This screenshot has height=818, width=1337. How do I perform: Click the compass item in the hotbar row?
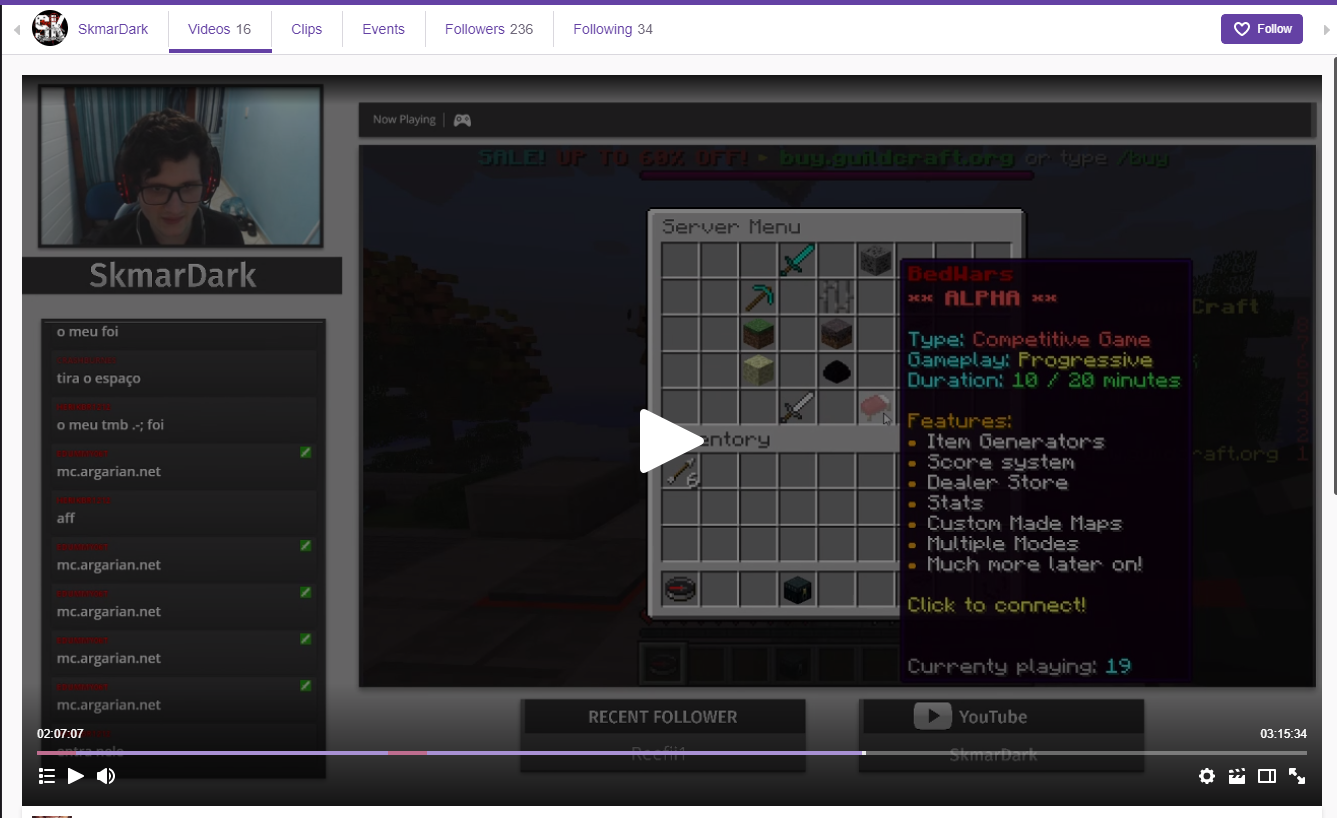(681, 588)
